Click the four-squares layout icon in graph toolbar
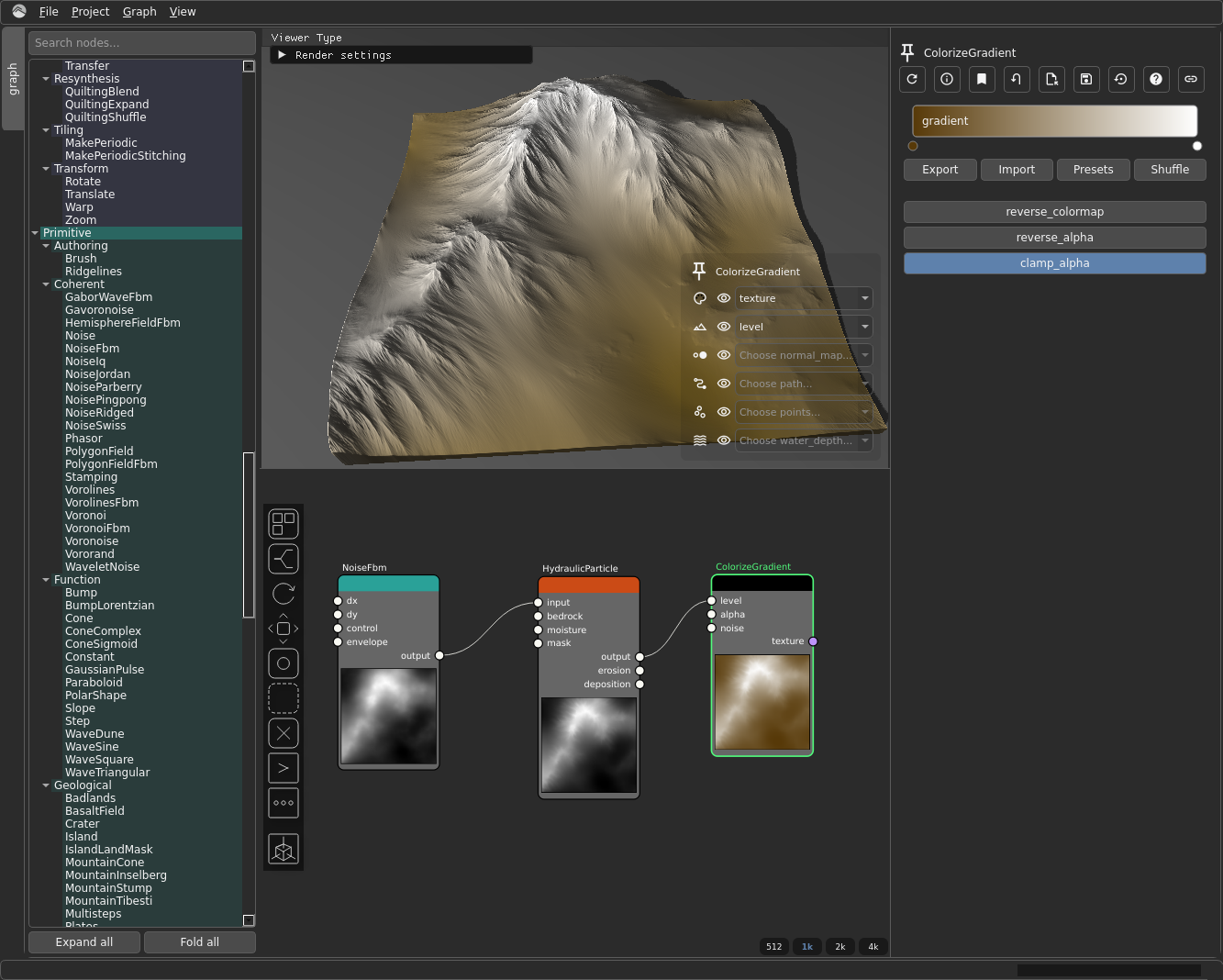 284,524
